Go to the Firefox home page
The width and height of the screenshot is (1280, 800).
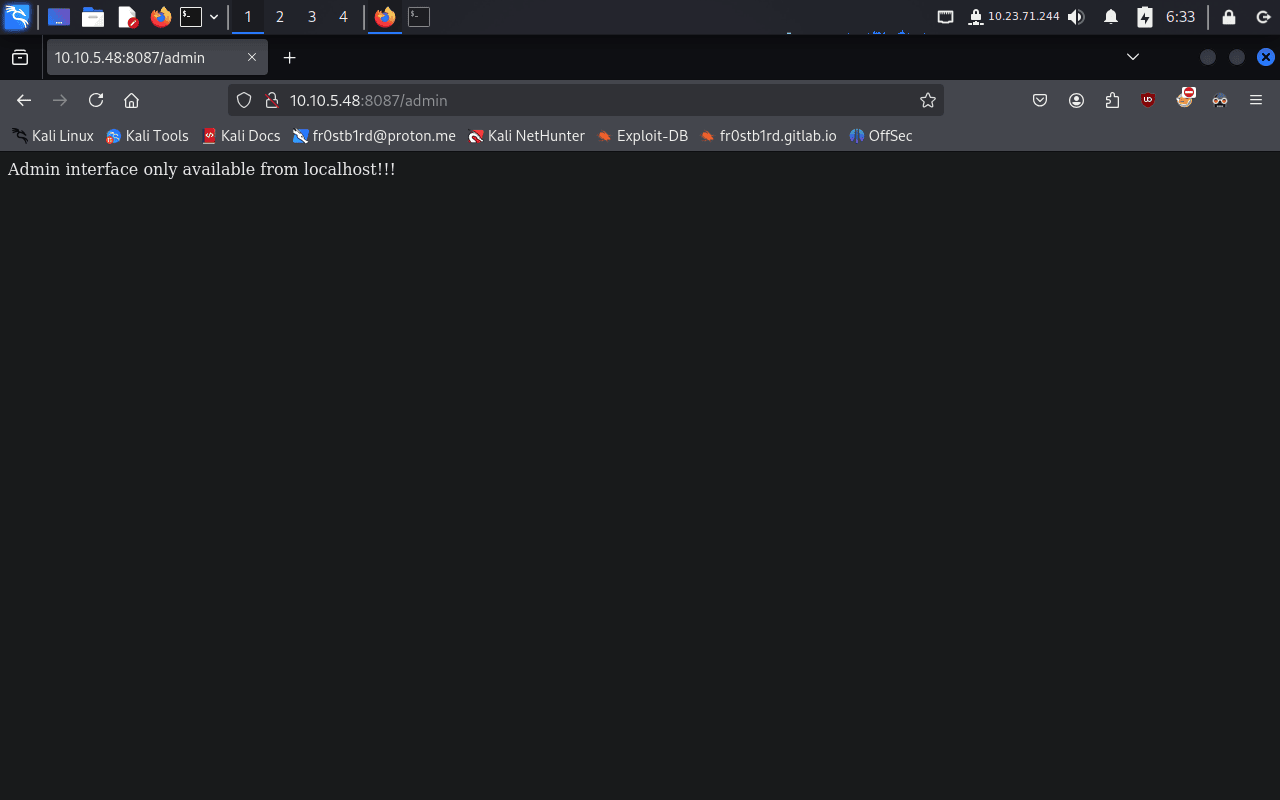click(x=131, y=100)
